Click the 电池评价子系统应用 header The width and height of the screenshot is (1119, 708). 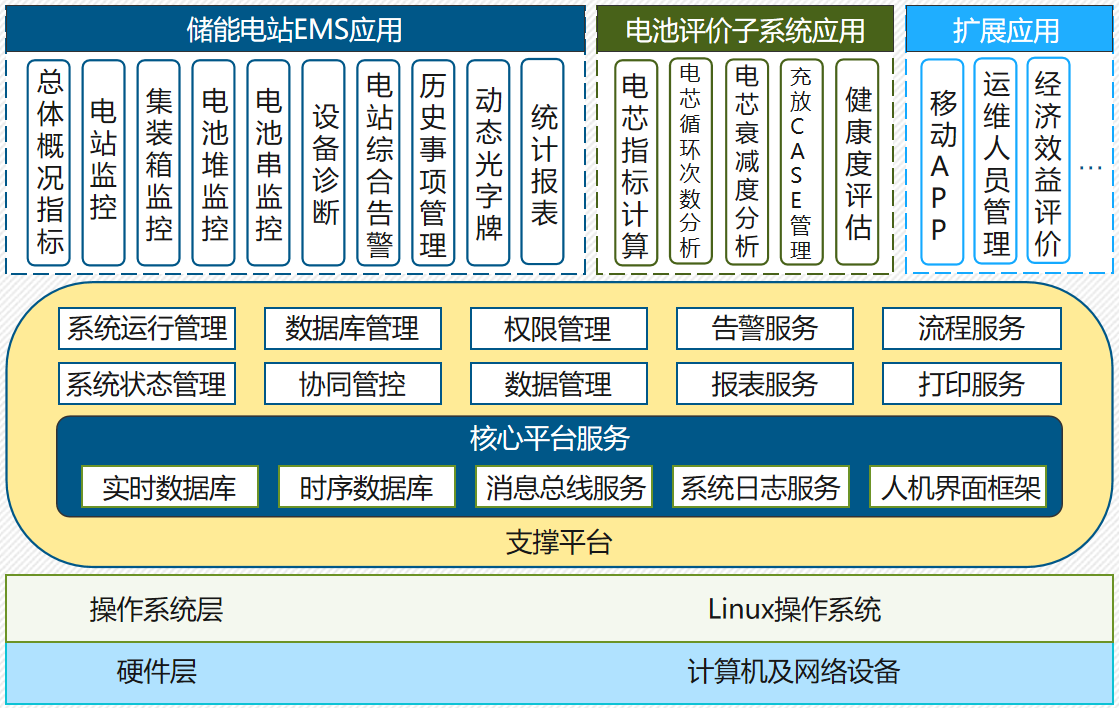745,29
